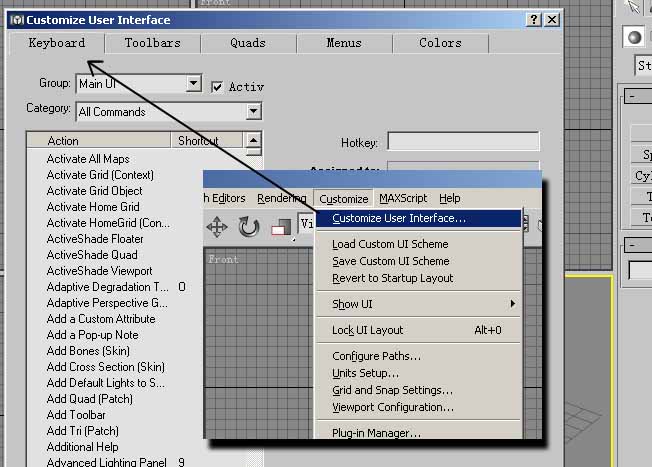
Task: Select Add Toolbar action
Action: click(76, 415)
